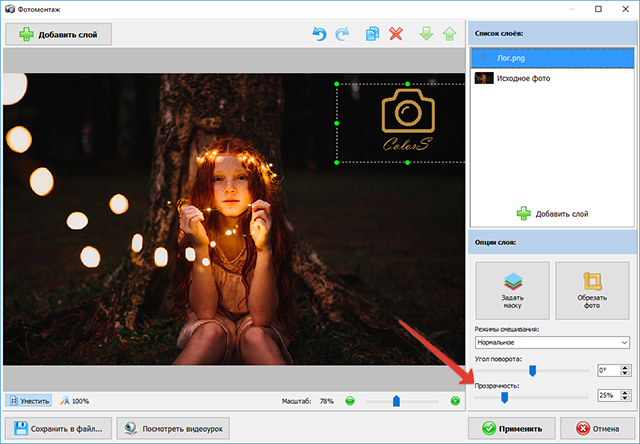
Task: Move layer down with green arrow
Action: (427, 34)
